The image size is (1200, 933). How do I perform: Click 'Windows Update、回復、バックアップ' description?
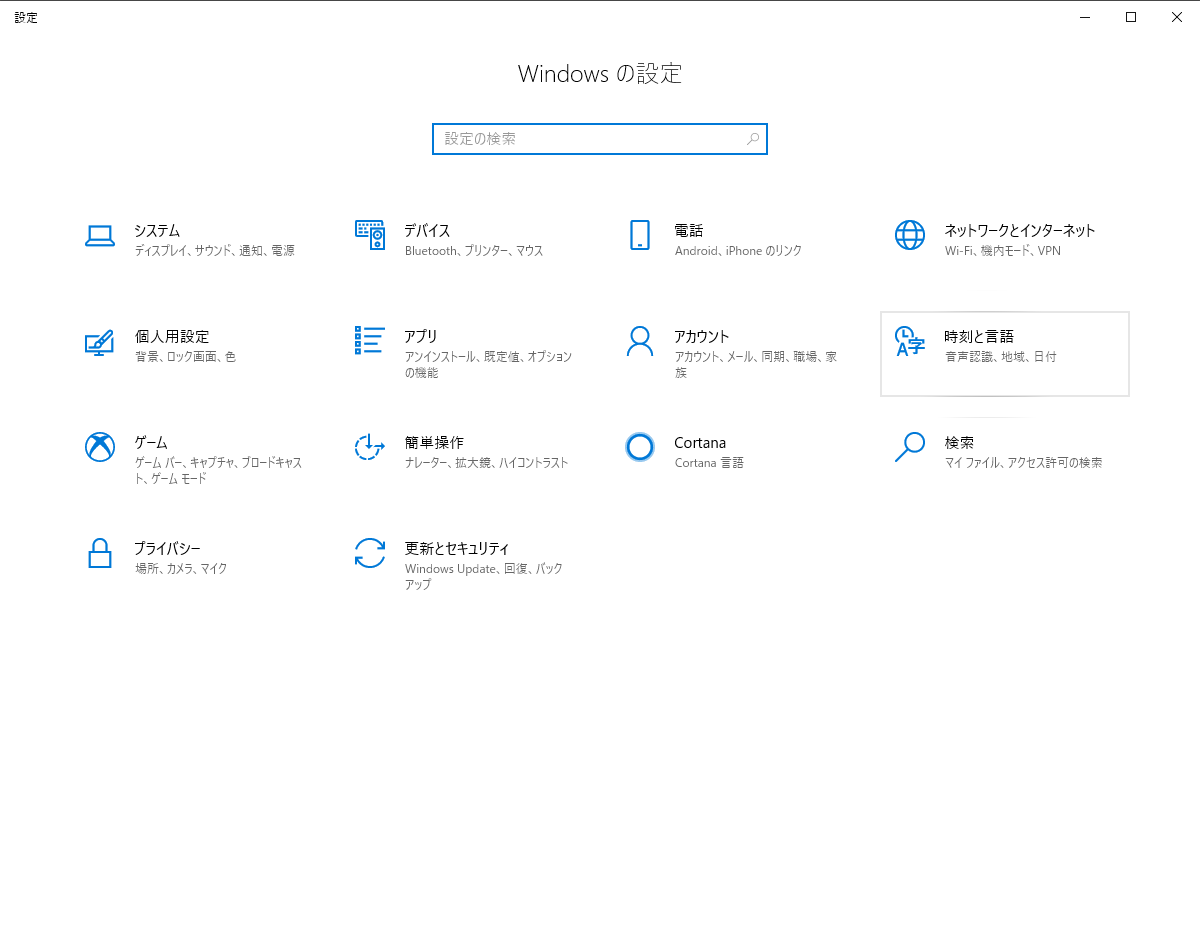(484, 577)
